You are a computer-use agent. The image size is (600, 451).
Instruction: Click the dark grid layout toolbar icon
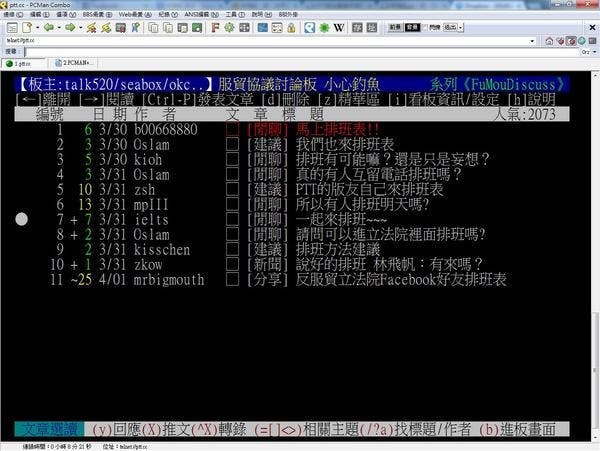click(244, 28)
